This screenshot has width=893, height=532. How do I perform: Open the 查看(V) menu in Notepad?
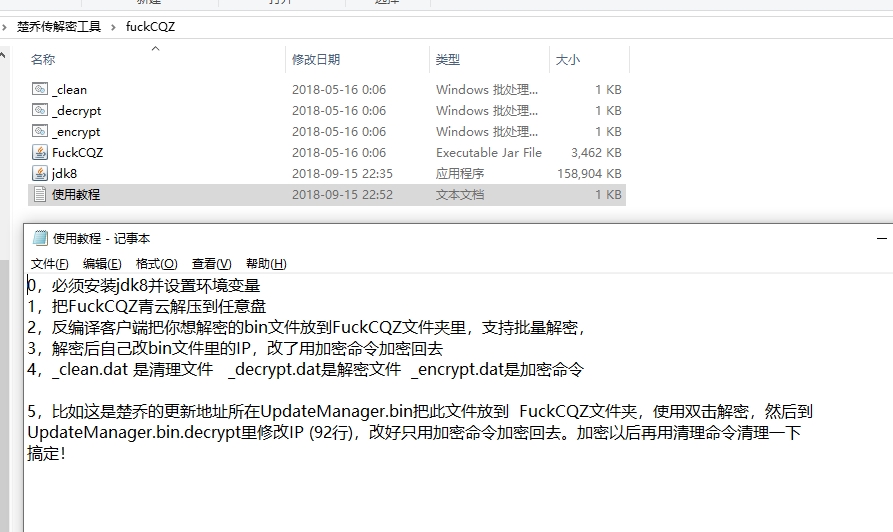pos(211,264)
